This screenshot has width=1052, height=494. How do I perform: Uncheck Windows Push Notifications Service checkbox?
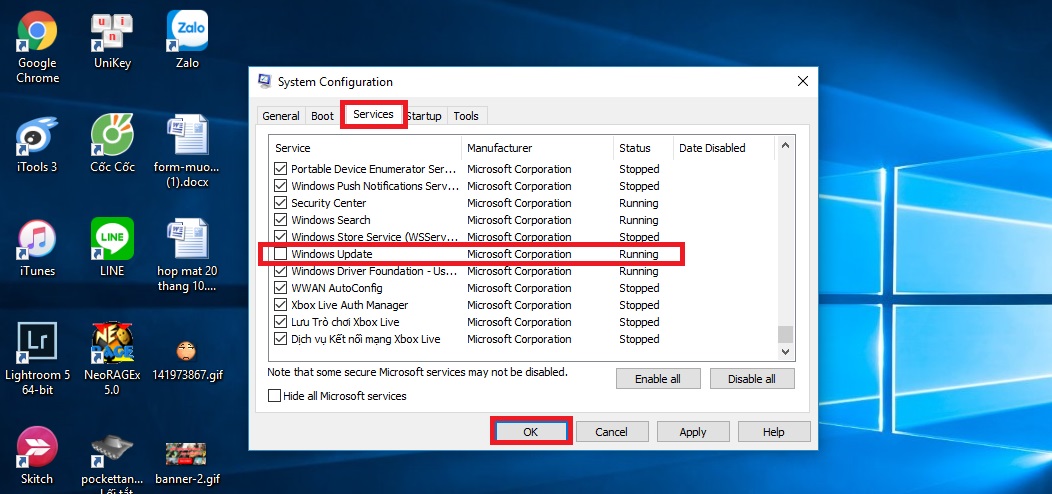click(280, 186)
